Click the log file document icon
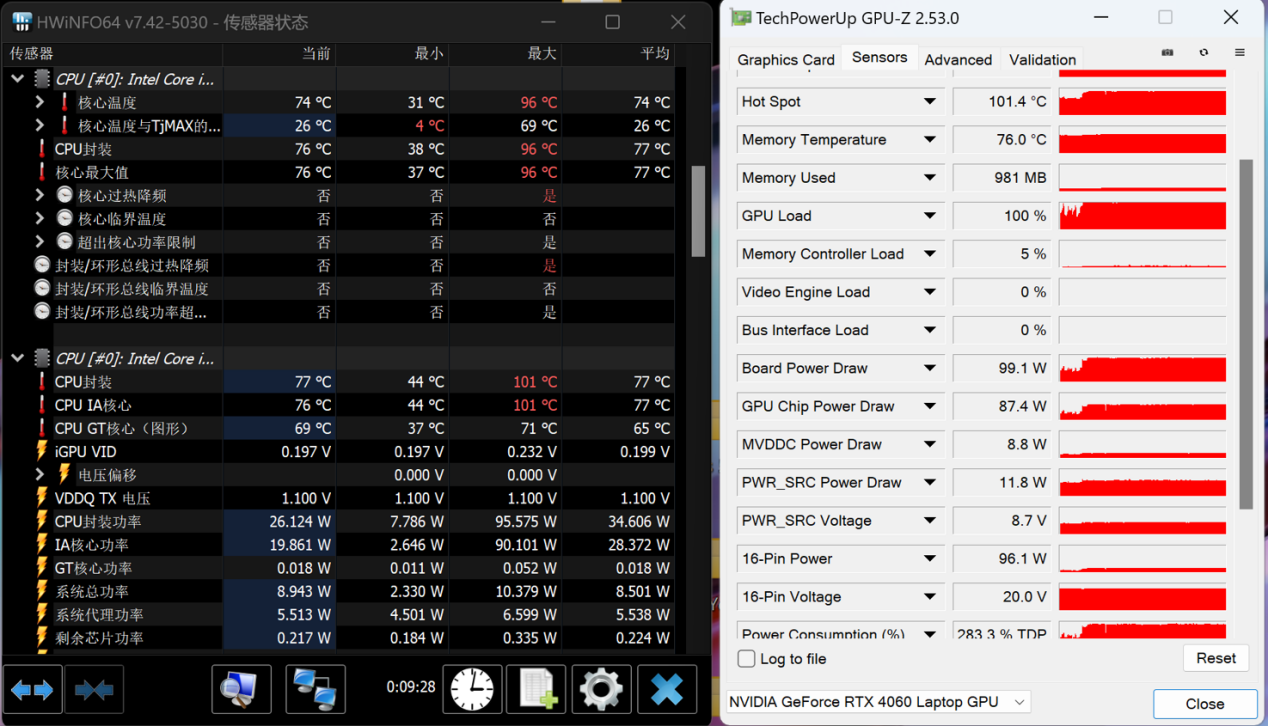Viewport: 1268px width, 726px height. [x=536, y=690]
